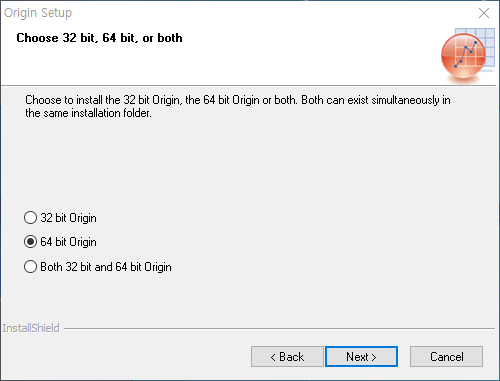Image resolution: width=500 pixels, height=381 pixels.
Task: Pick the Both 32 bit and 64 bit radio button
Action: (30, 267)
